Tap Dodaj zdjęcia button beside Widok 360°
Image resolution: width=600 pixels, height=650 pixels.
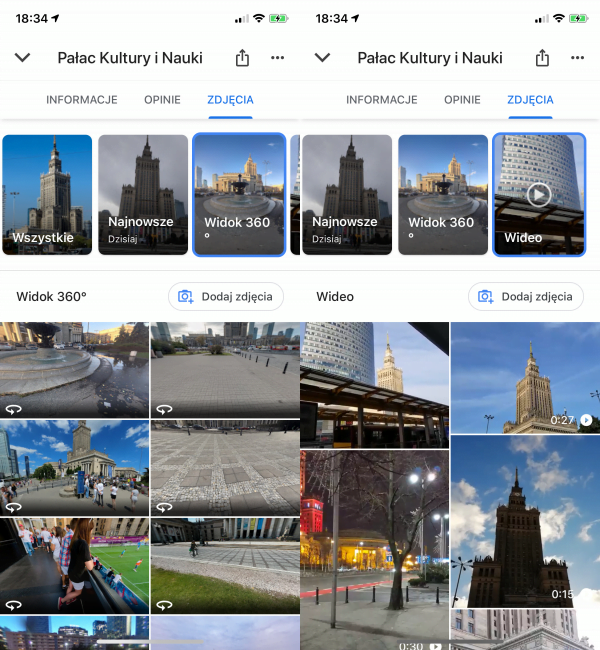226,296
